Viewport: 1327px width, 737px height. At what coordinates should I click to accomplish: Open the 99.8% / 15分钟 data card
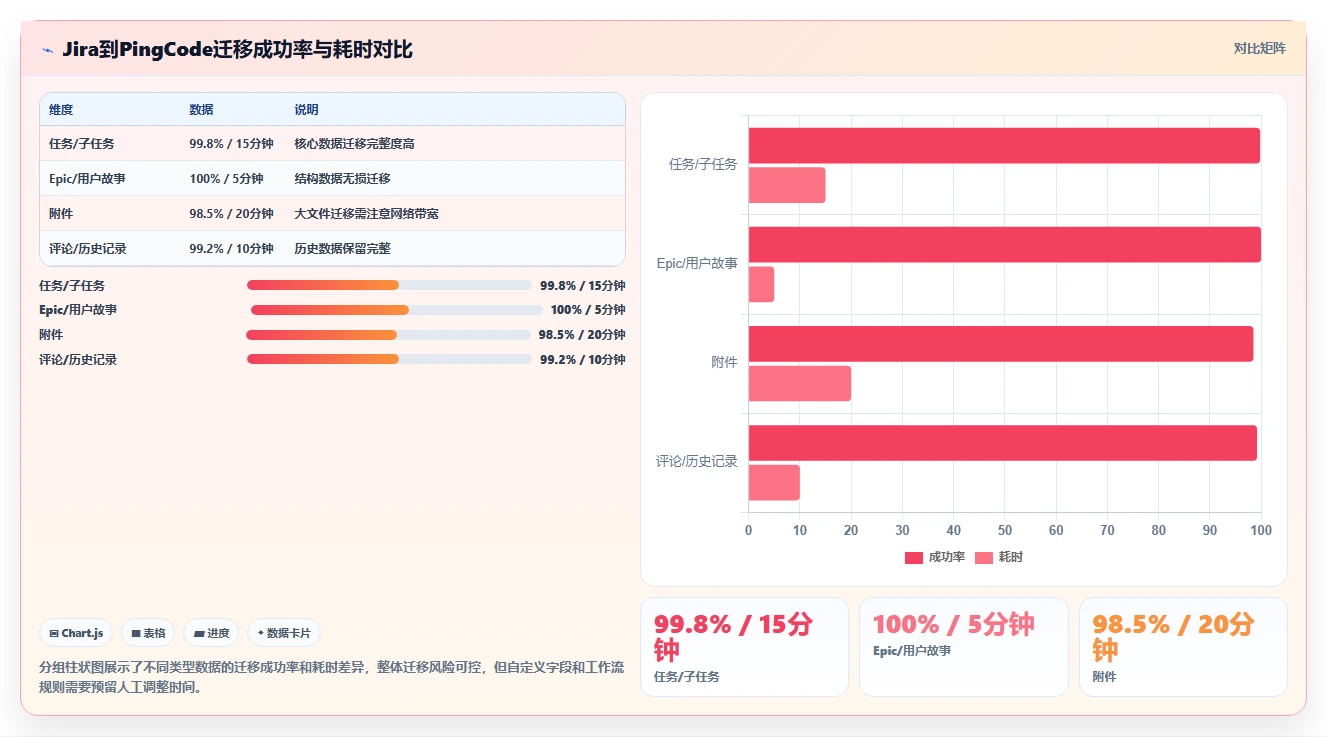coord(744,647)
